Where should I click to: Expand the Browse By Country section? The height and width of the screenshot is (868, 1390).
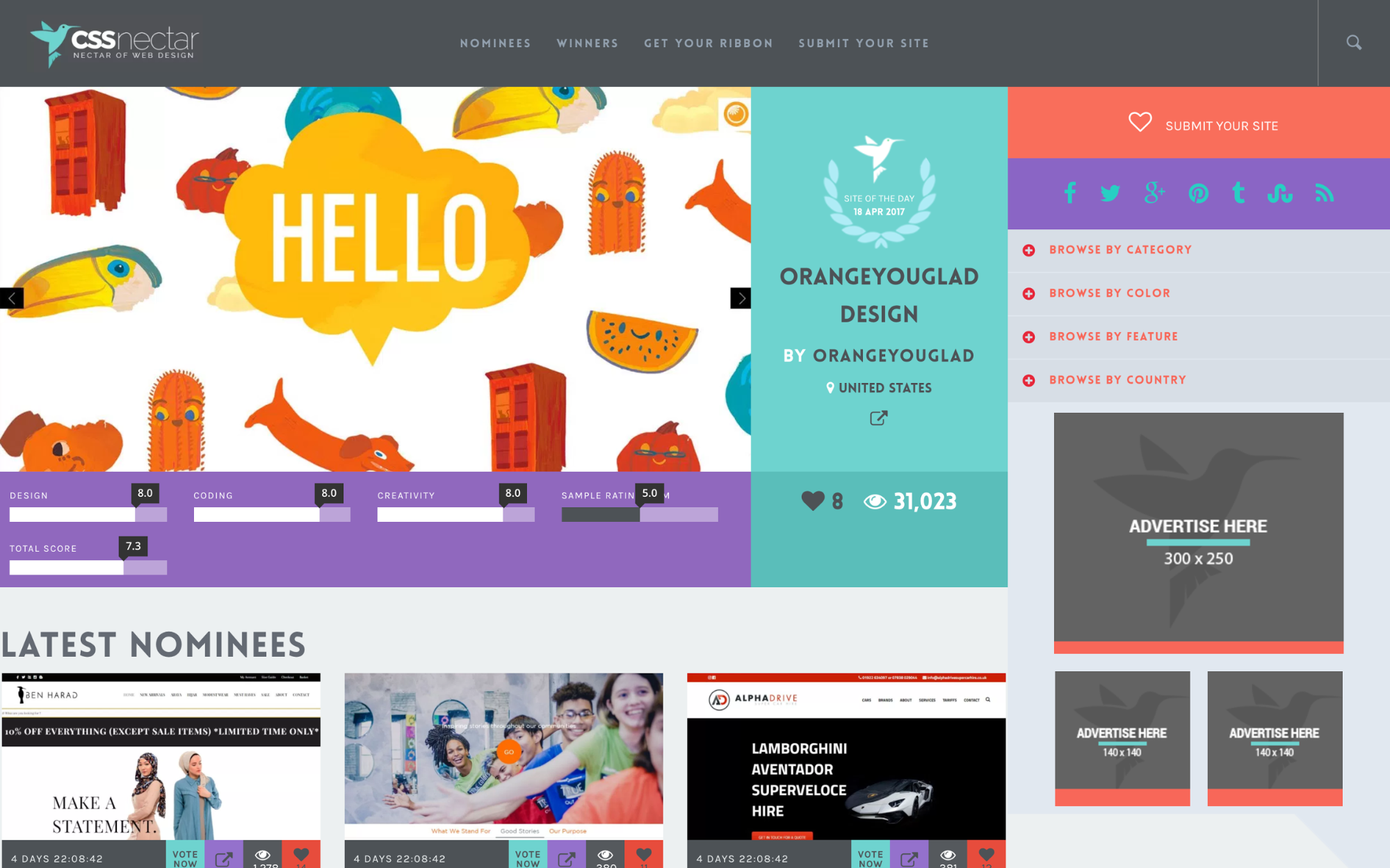click(x=1029, y=379)
